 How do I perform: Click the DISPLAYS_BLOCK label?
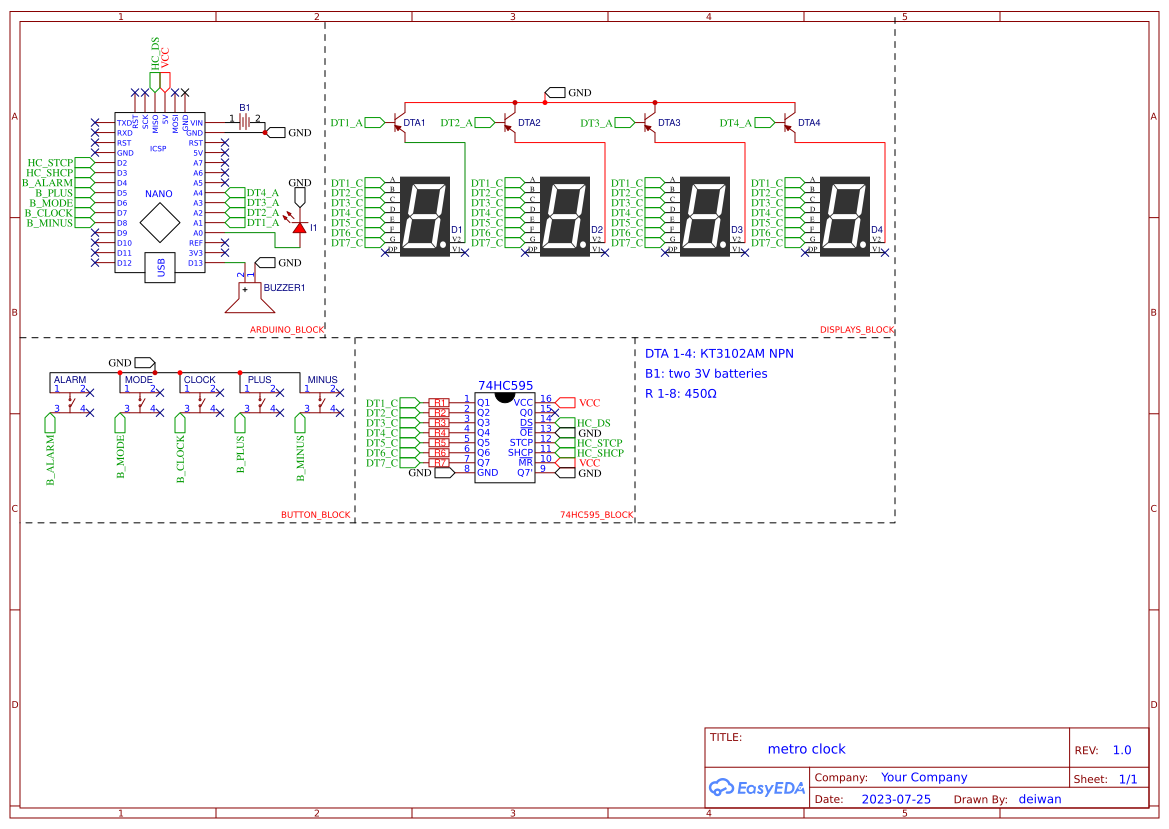tap(857, 330)
